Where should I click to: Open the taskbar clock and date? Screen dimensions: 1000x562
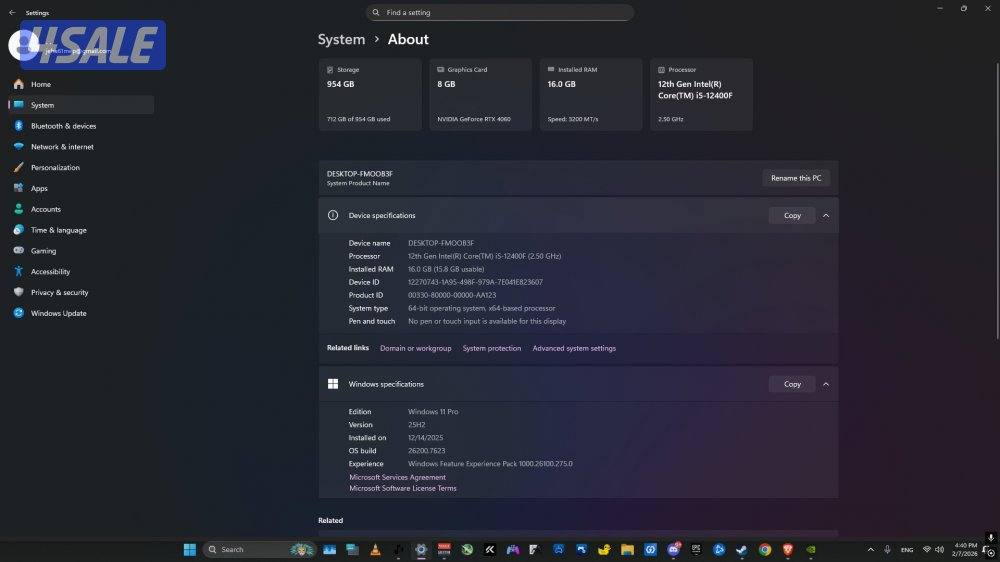965,550
